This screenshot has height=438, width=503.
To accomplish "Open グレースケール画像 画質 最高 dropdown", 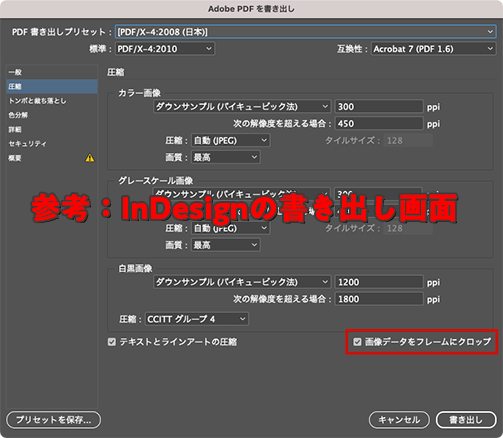I will point(226,245).
